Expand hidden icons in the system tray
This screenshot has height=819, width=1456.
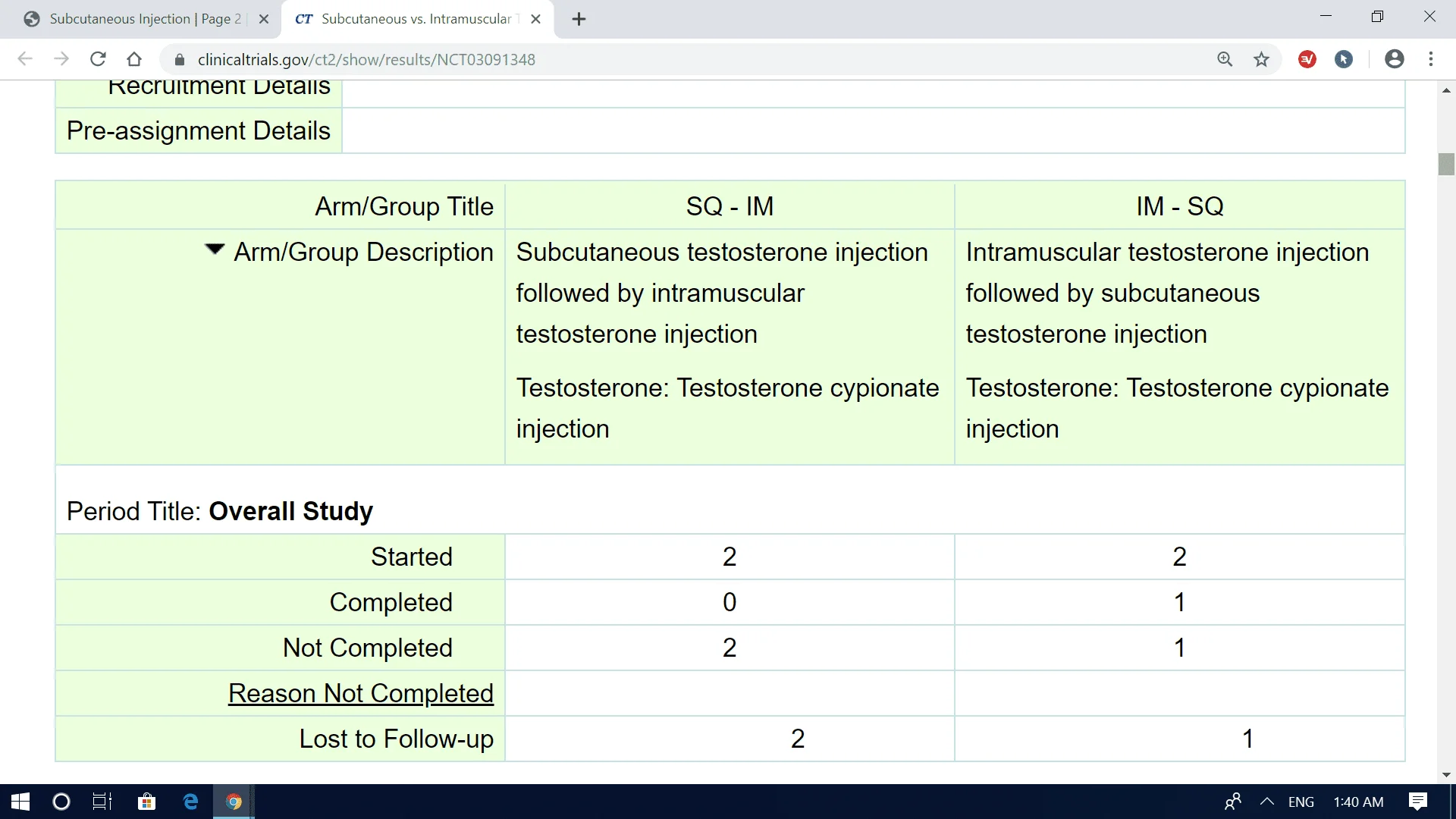[1266, 802]
